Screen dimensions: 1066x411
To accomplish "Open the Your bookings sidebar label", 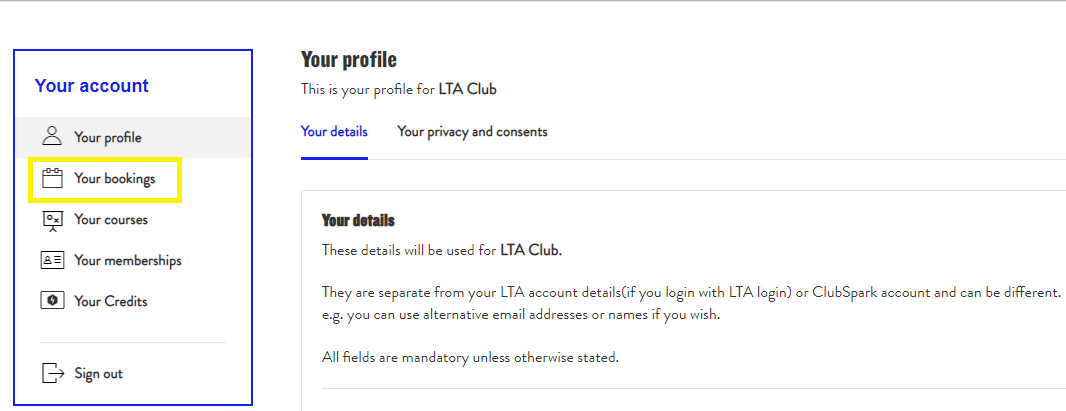I will tap(115, 179).
